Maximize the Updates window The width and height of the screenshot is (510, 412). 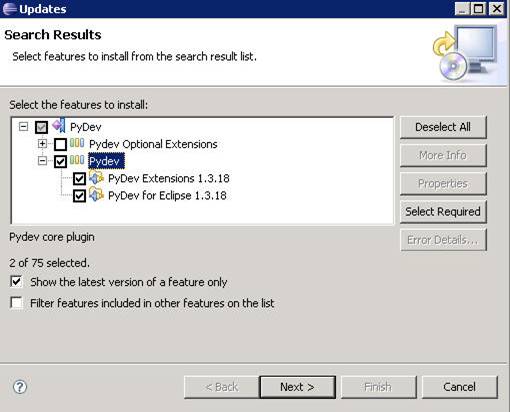point(479,9)
